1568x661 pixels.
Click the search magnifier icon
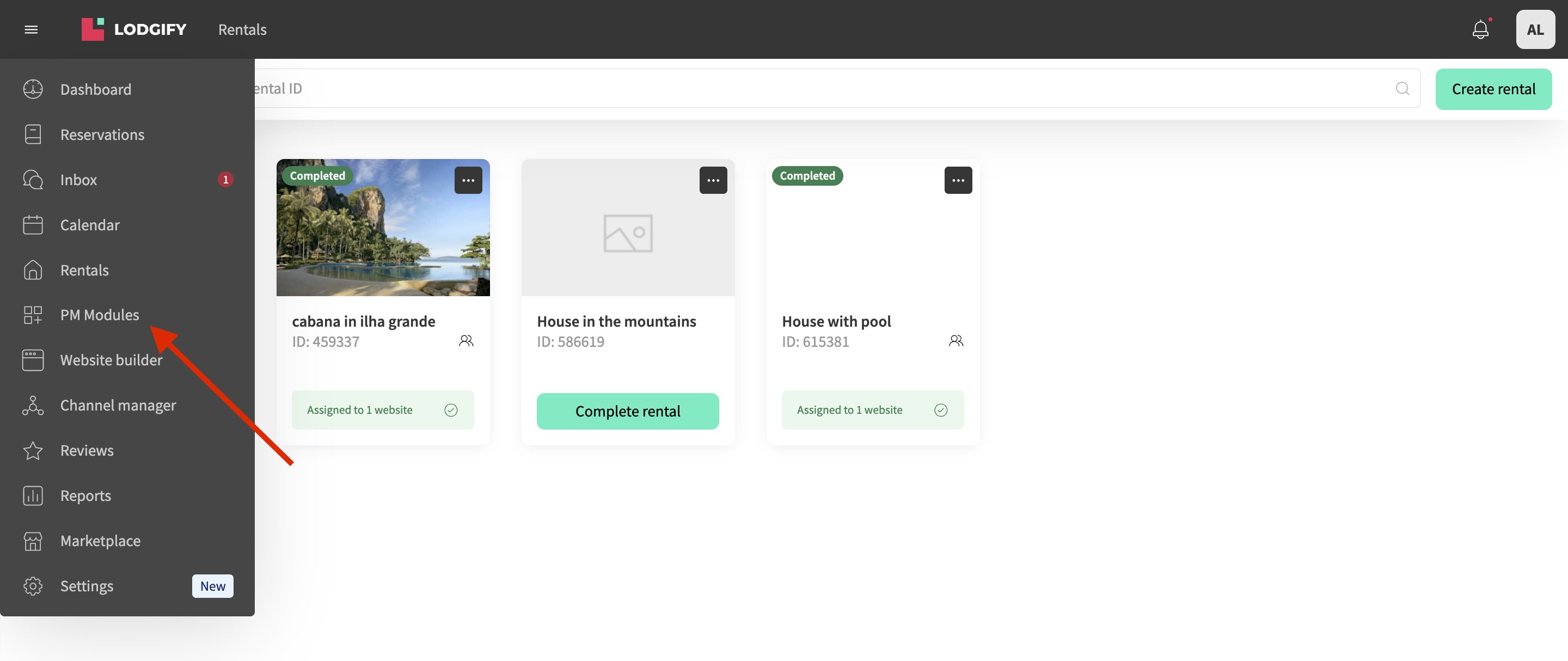tap(1402, 88)
